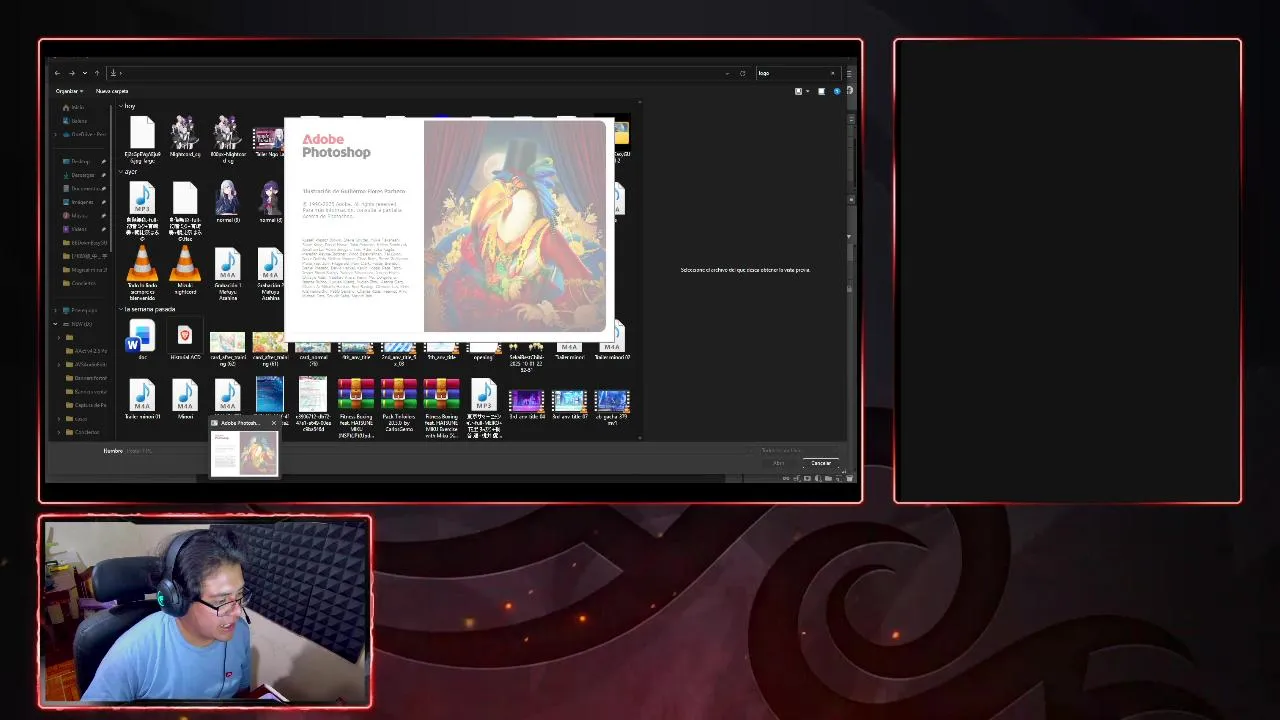Clear the search box containing 'logo'

[x=832, y=73]
